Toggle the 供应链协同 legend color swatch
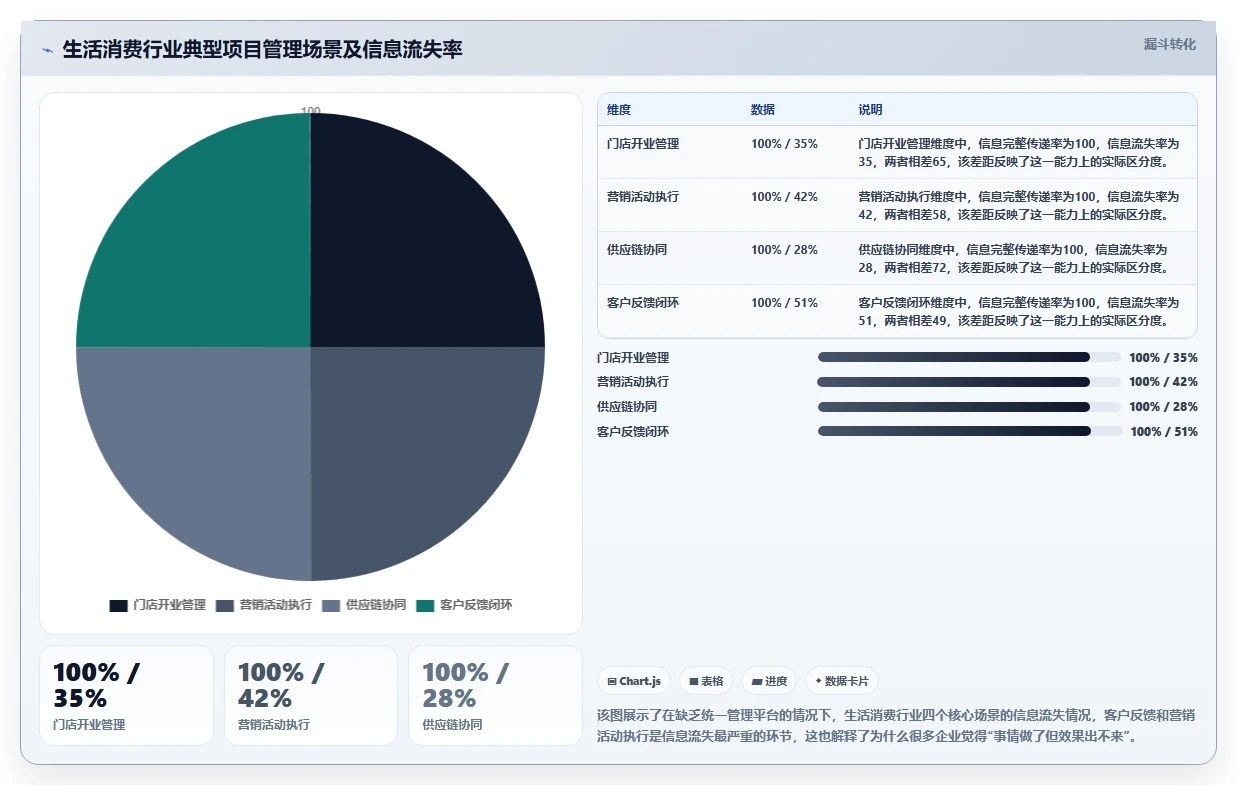The width and height of the screenshot is (1237, 785). (x=330, y=605)
